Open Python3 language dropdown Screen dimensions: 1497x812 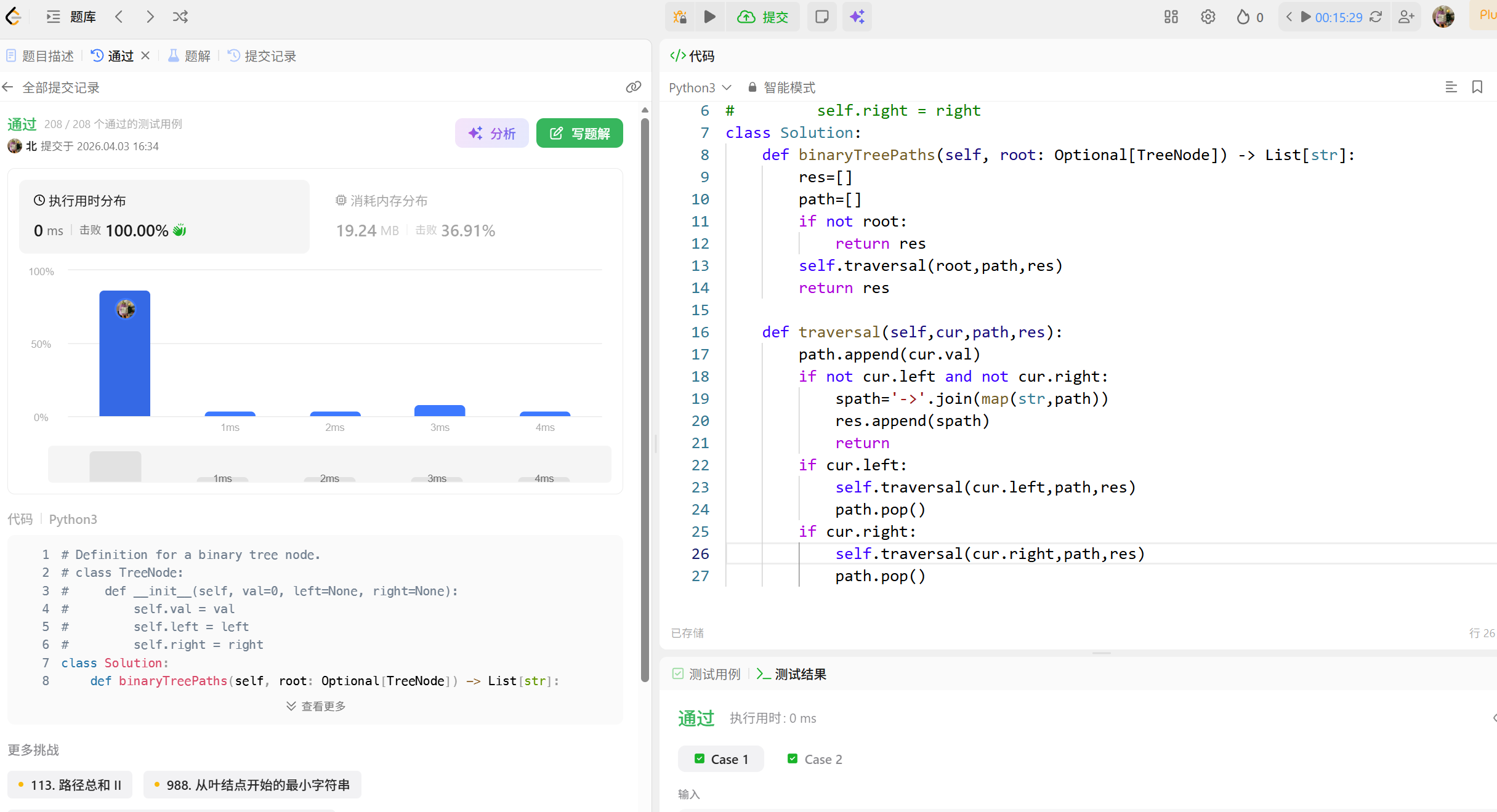click(x=700, y=87)
